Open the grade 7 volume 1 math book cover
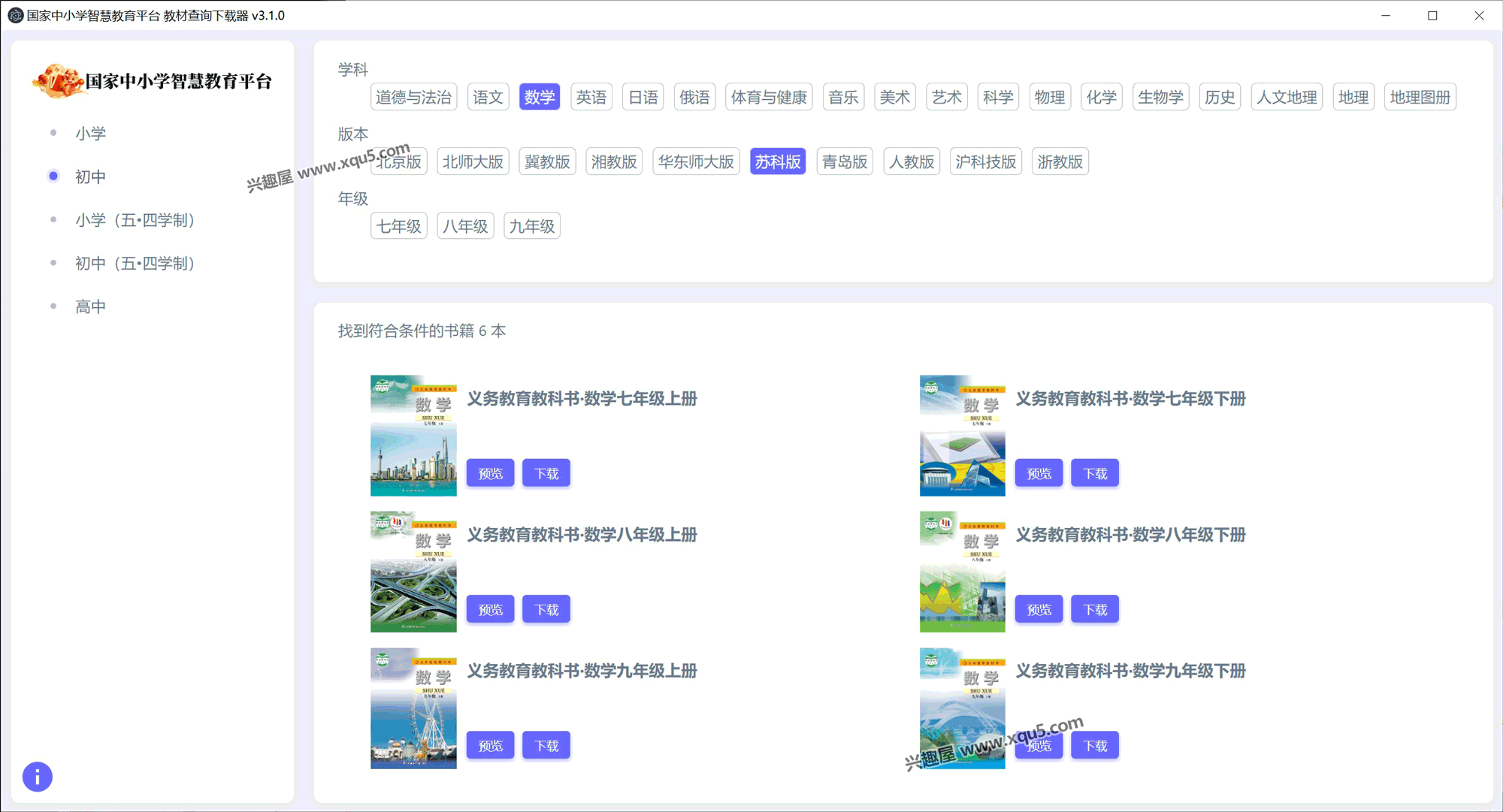This screenshot has width=1503, height=812. coord(413,436)
